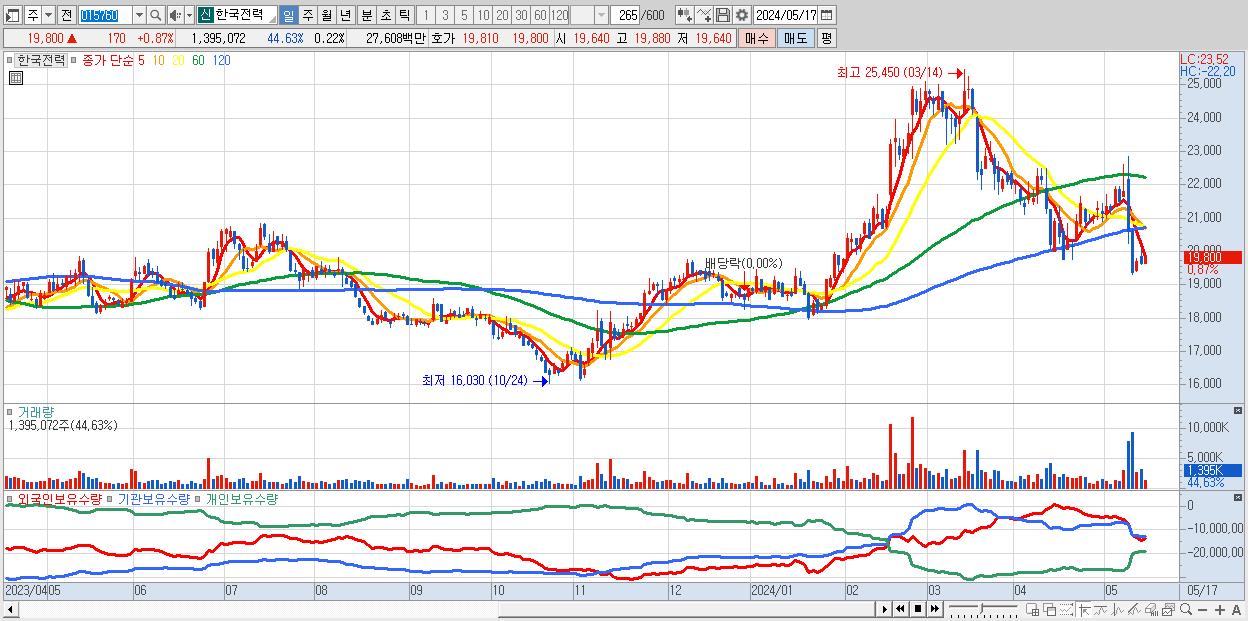Image resolution: width=1248 pixels, height=621 pixels.
Task: Open the calendar date picker icon
Action: pos(828,15)
